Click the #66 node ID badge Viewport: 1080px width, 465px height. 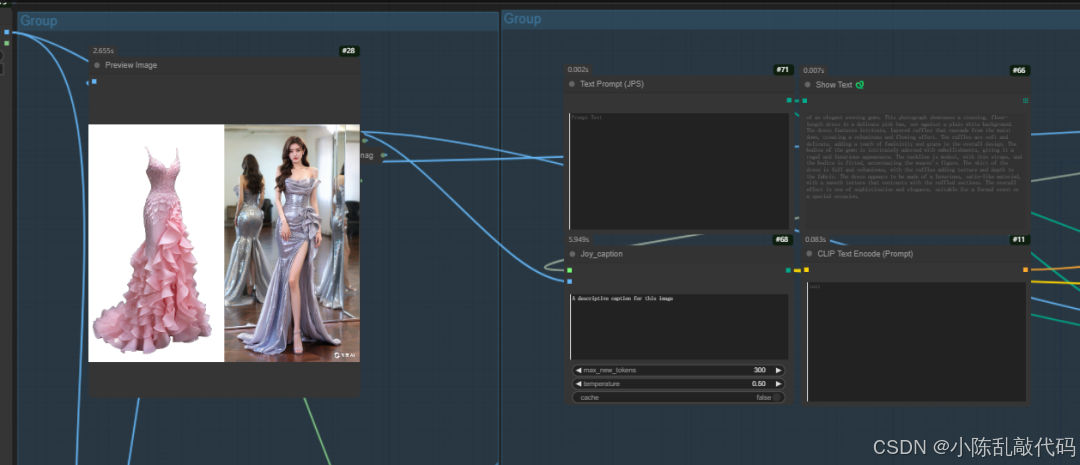click(x=1020, y=70)
